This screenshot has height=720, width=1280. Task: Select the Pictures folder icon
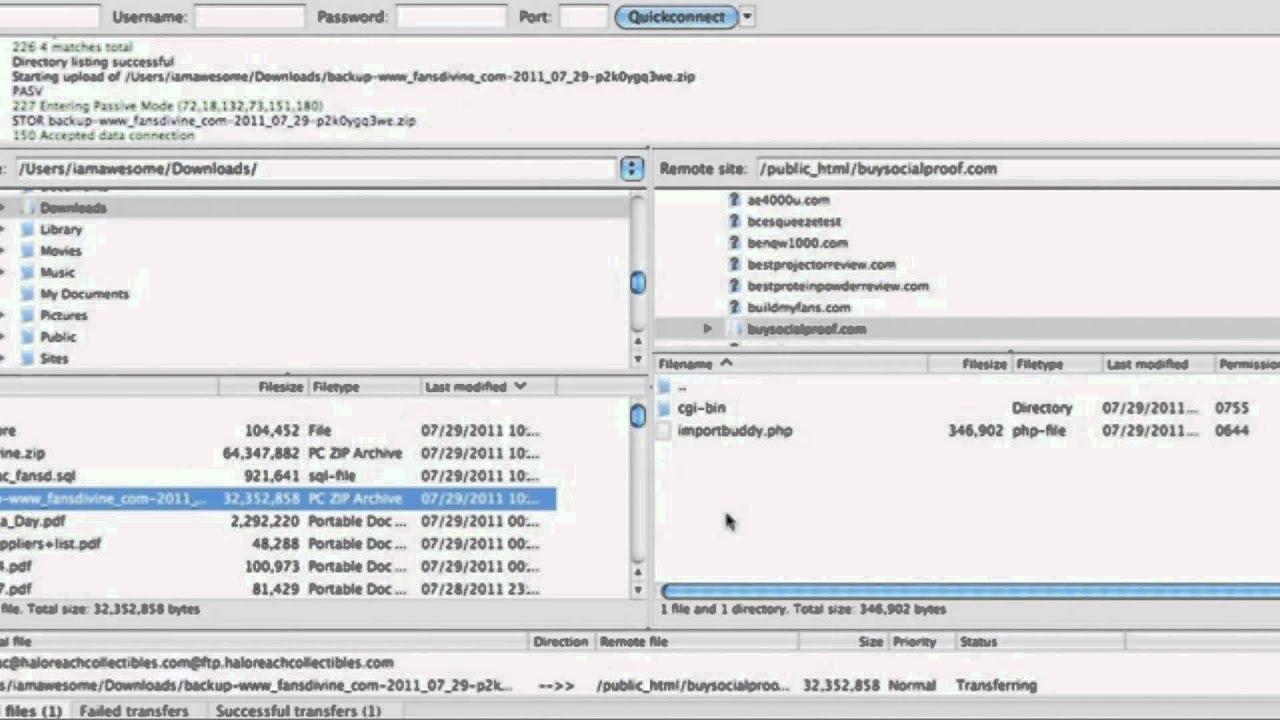pos(28,315)
